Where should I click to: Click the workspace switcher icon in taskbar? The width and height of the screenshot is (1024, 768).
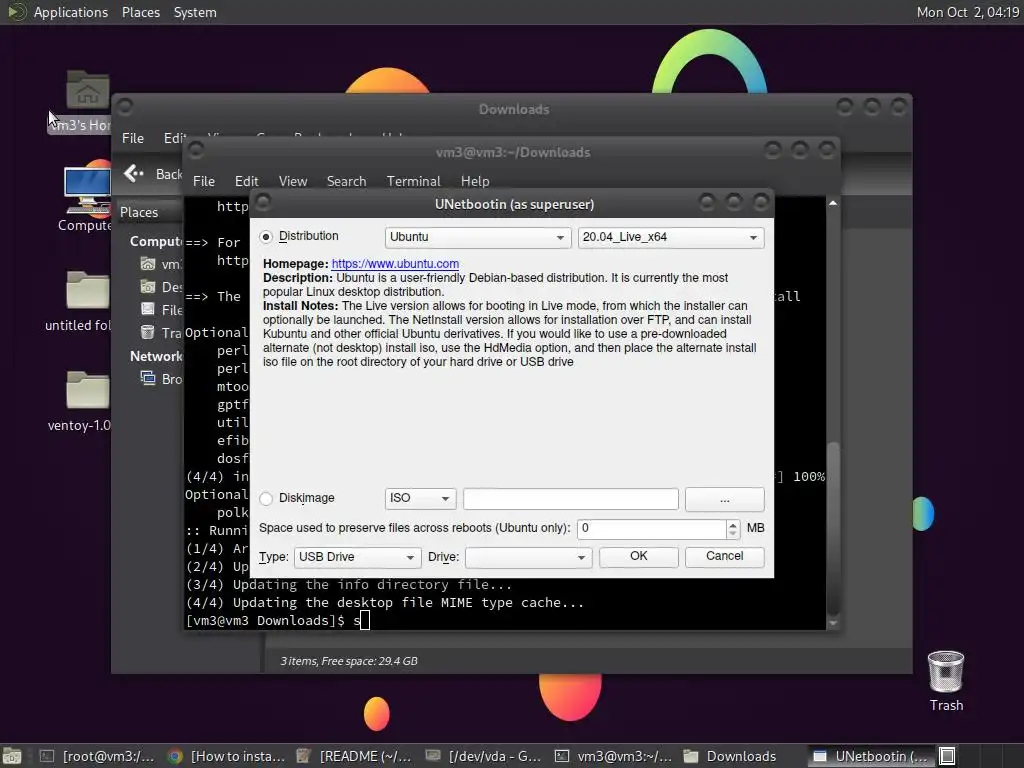pos(947,756)
